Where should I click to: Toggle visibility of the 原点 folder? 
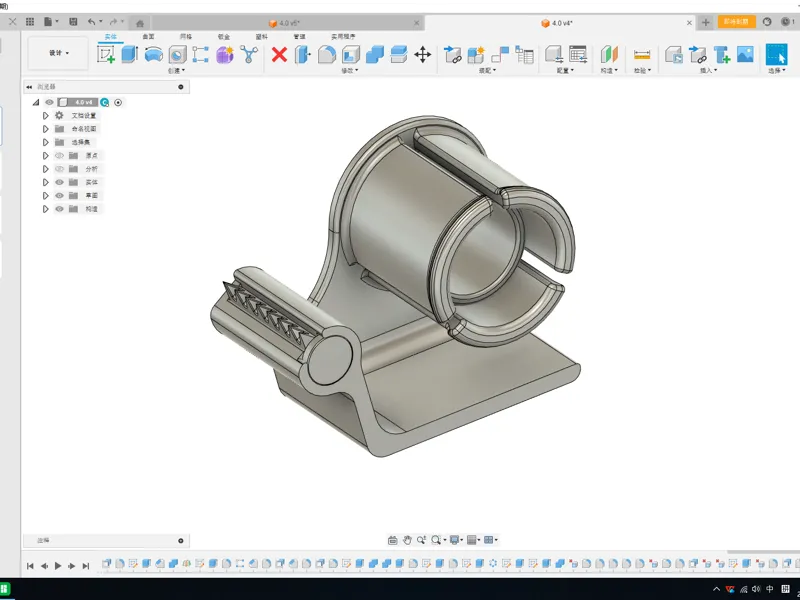[59, 156]
